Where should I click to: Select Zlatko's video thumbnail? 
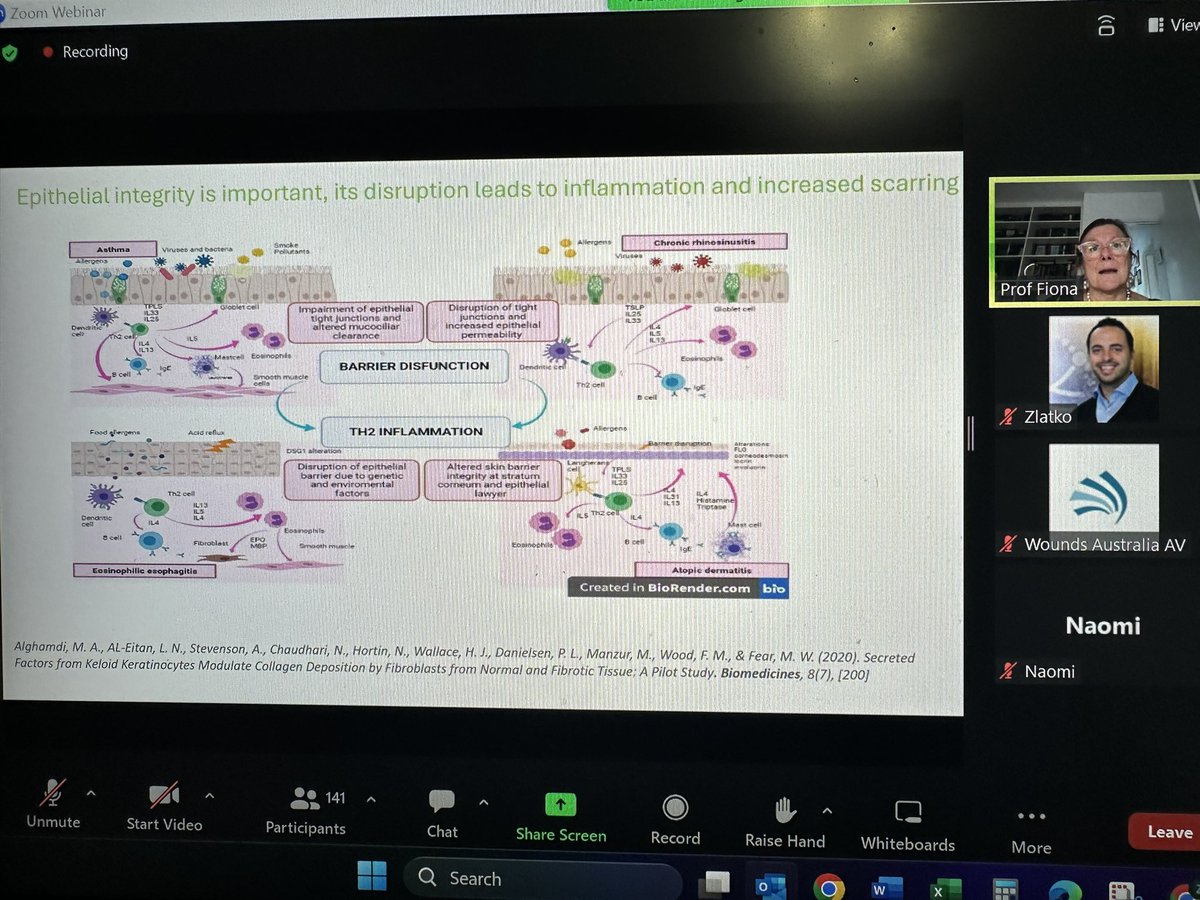coord(1104,370)
